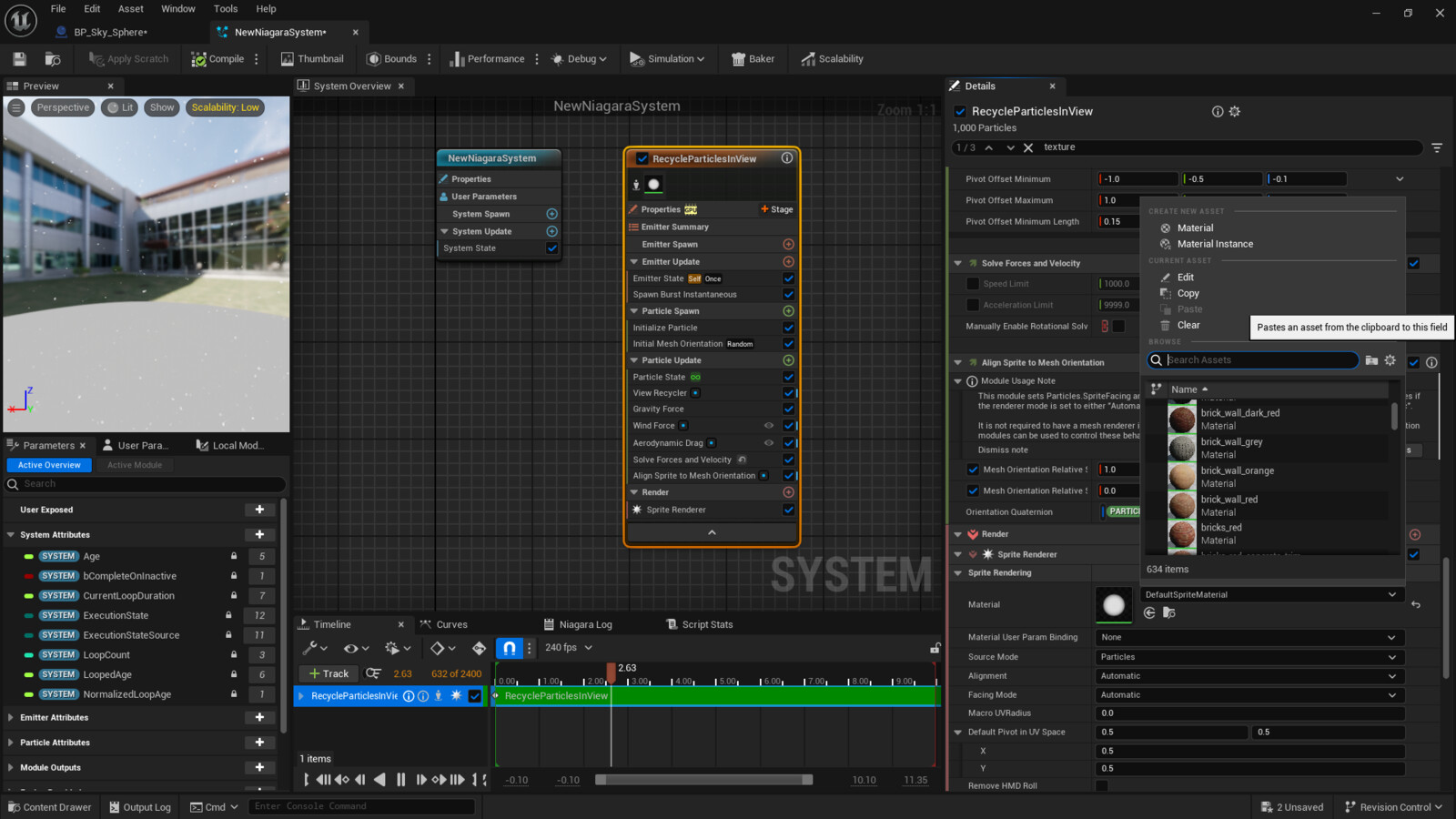Toggle the RecycleParticlesInView emitter enabled checkbox

[642, 158]
